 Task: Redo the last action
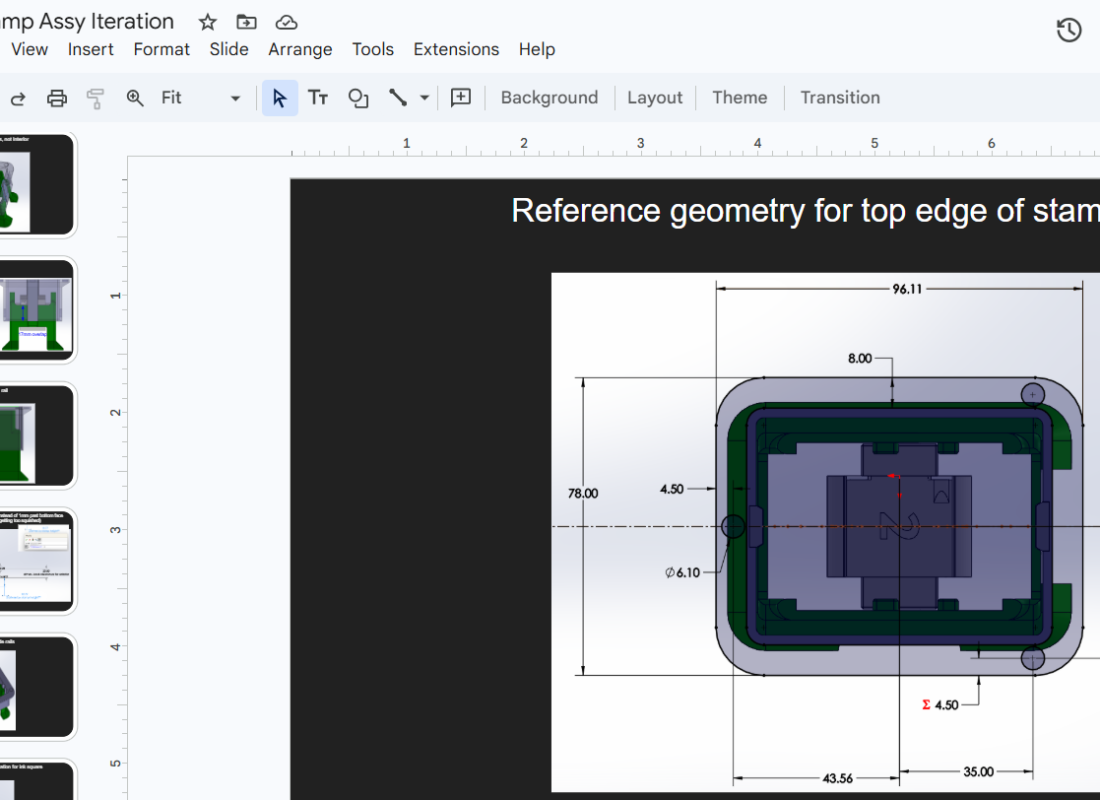coord(18,98)
